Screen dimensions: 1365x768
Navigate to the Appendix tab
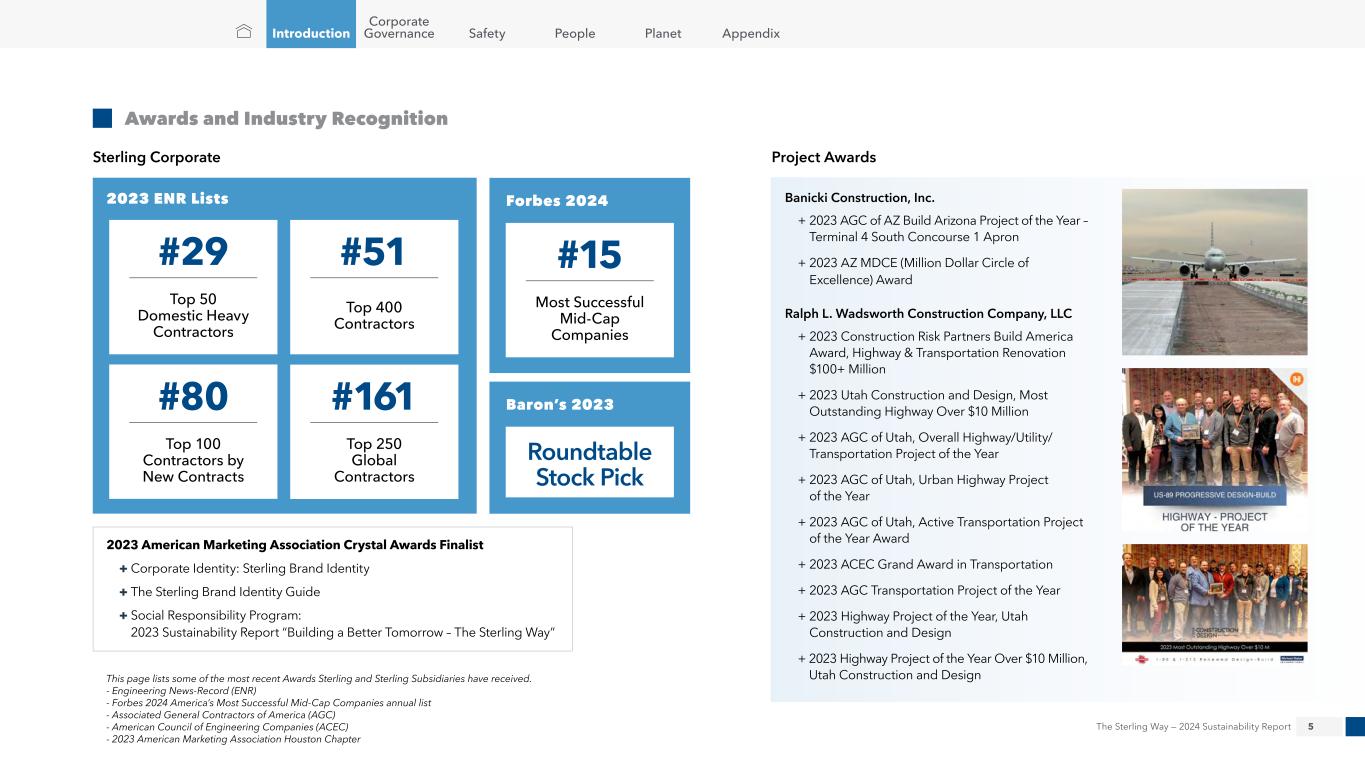pos(751,33)
